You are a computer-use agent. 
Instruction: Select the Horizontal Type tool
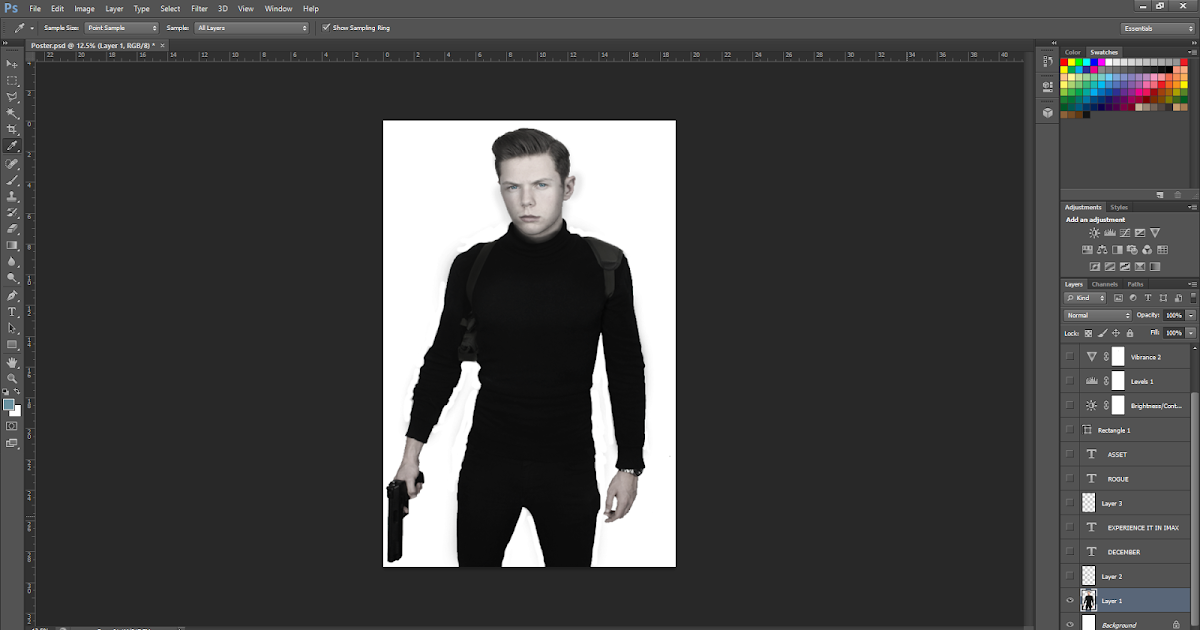click(12, 311)
